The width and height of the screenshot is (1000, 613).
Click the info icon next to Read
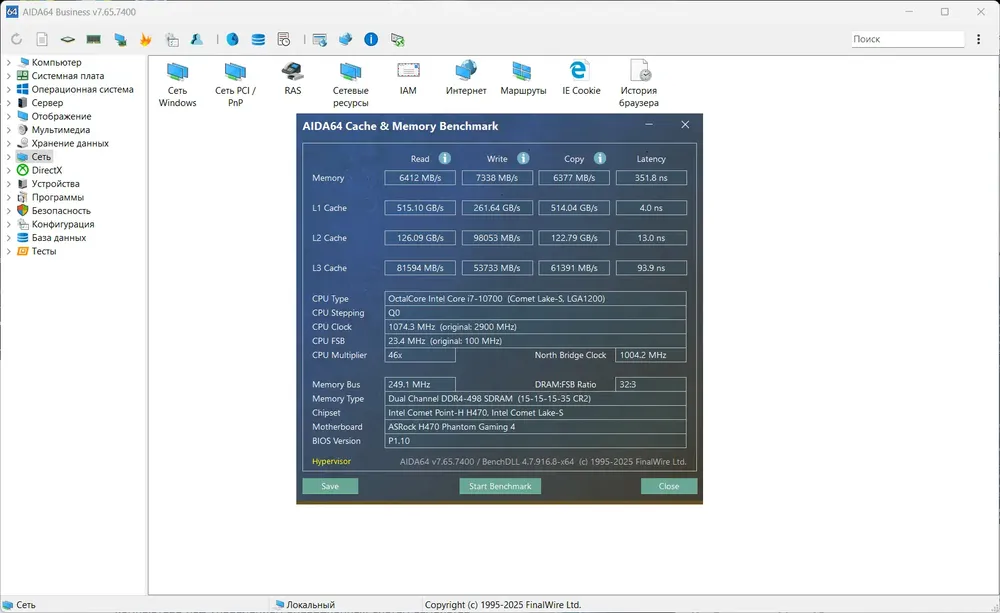point(445,158)
